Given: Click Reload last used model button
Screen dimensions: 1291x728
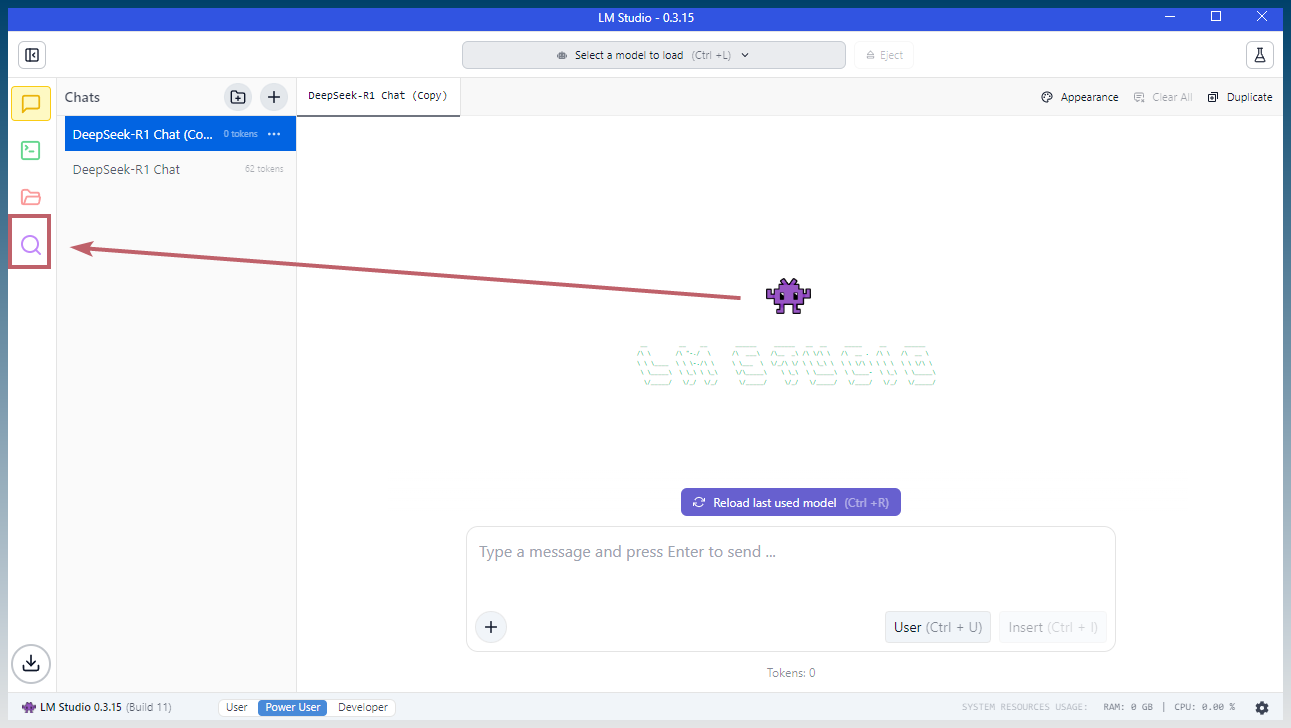Looking at the screenshot, I should click(x=791, y=503).
